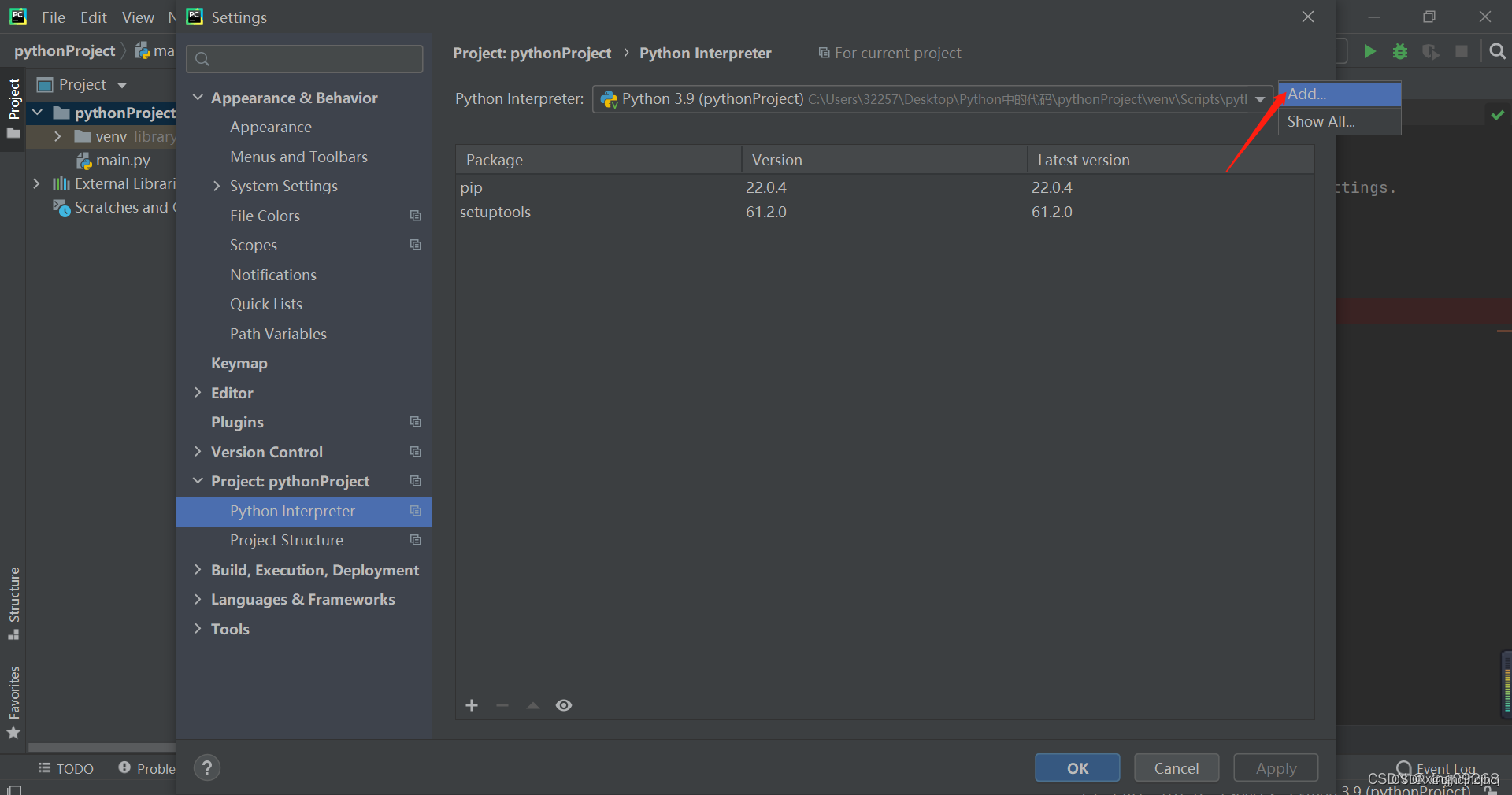Click the help question mark icon

coord(207,767)
